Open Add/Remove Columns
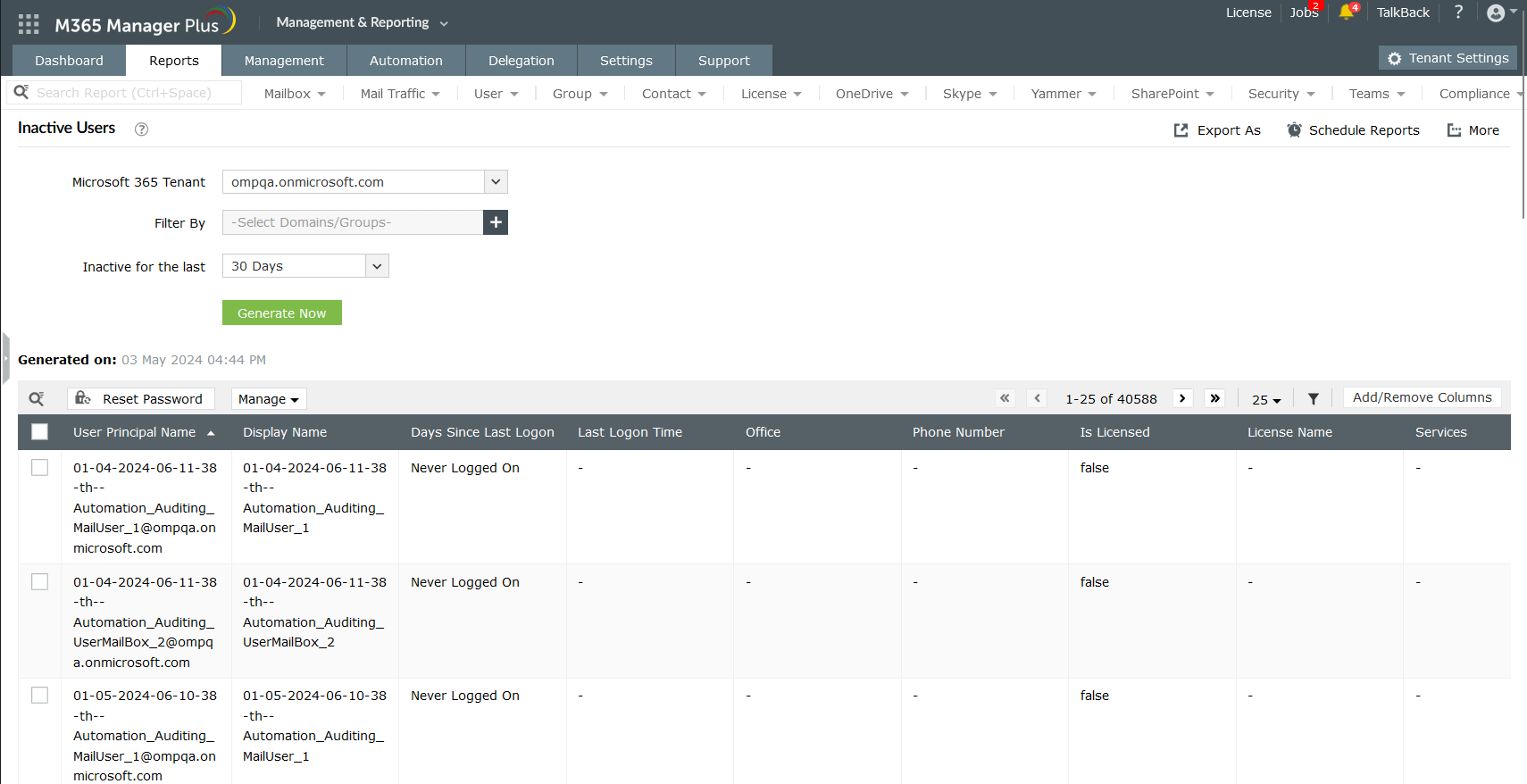Screen dimensions: 1527x784 click(x=1423, y=397)
